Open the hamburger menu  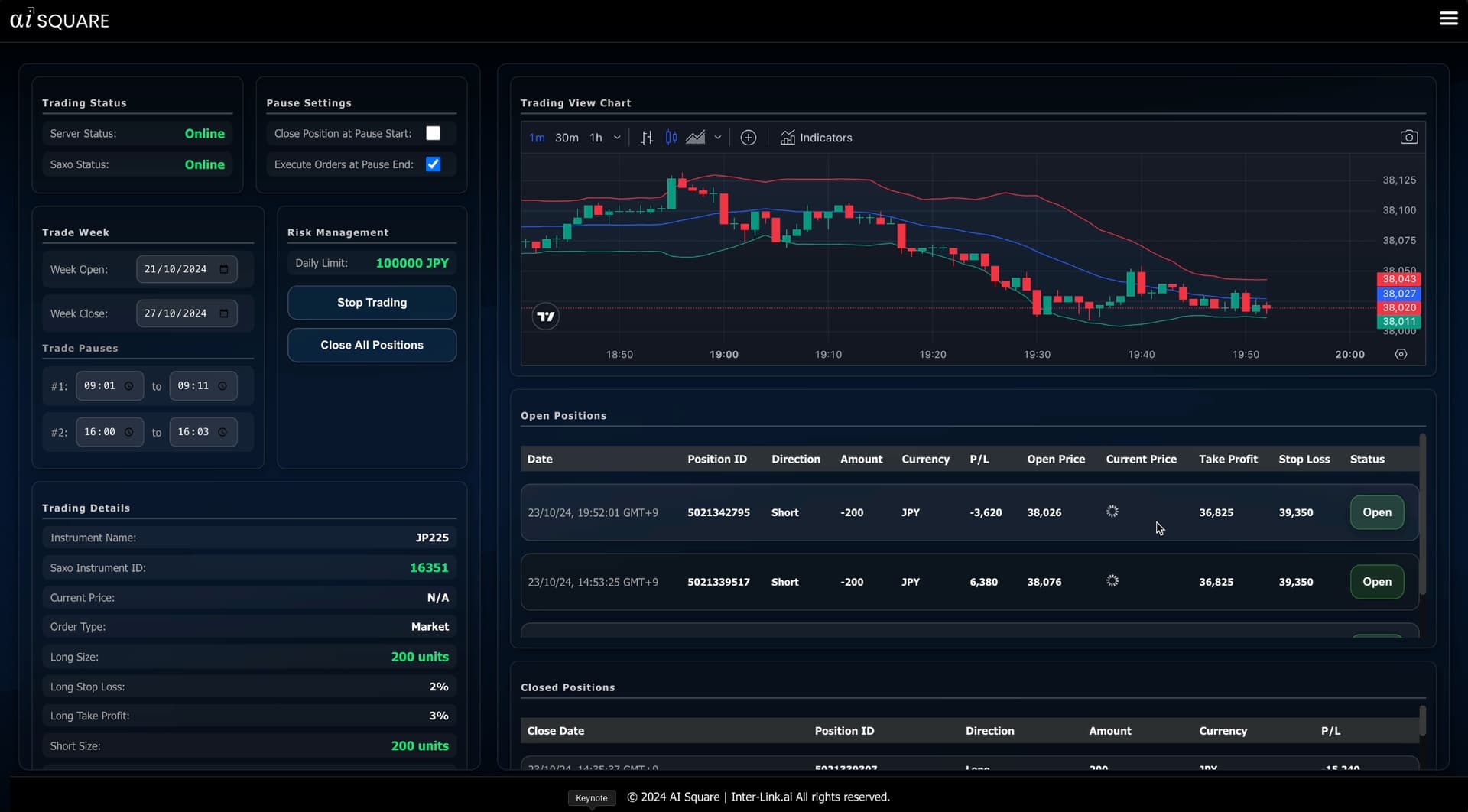(1448, 18)
